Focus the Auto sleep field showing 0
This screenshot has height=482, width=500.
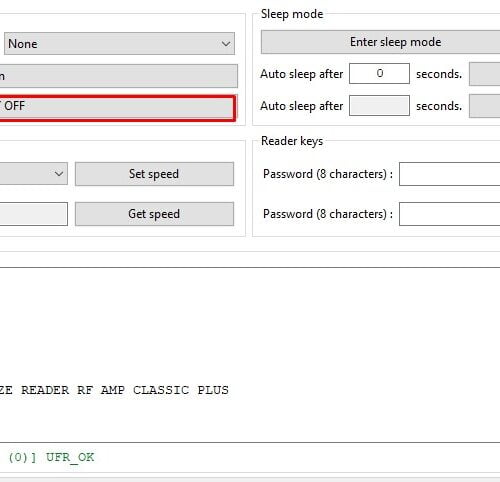pos(379,74)
